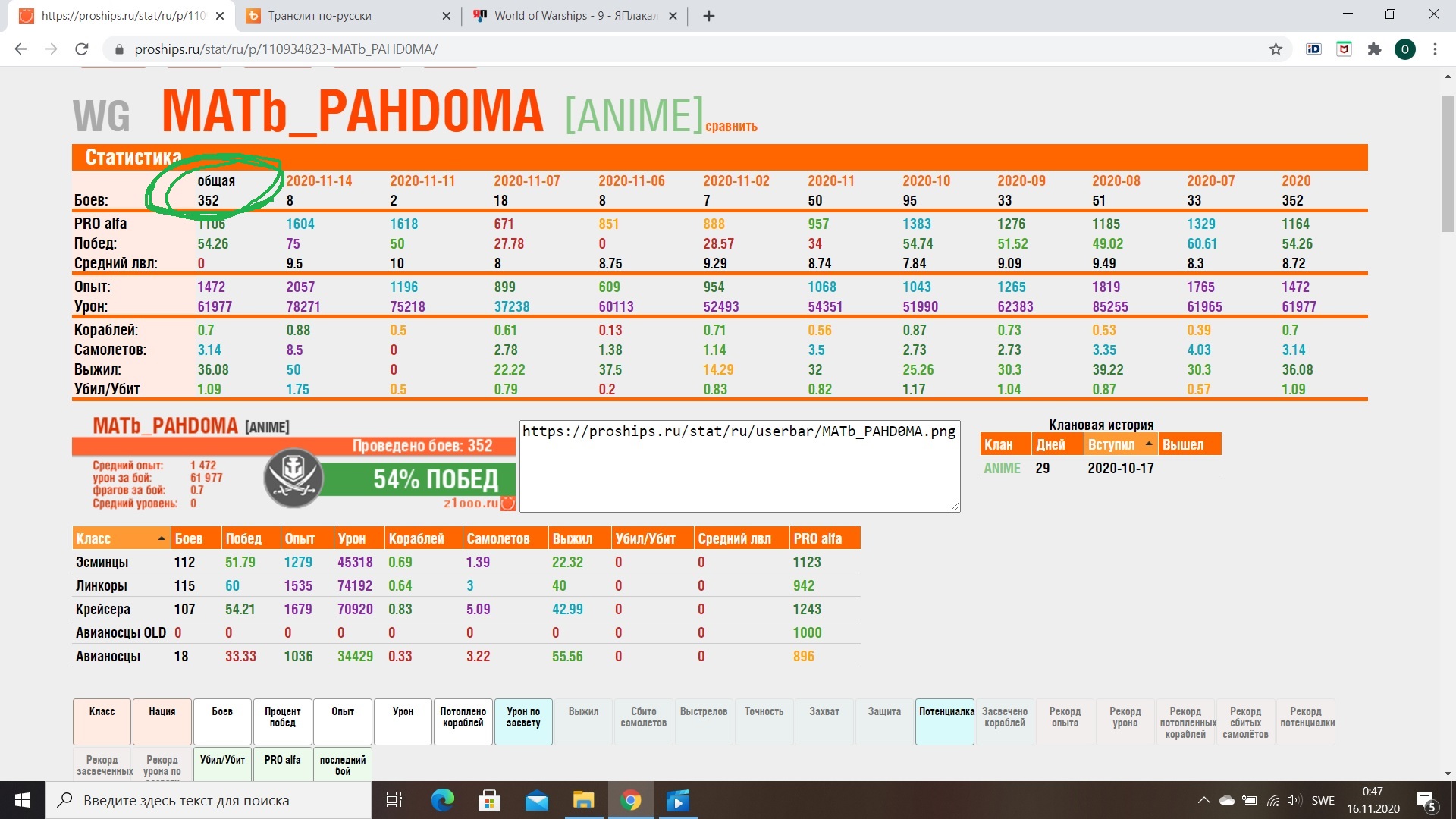Sort class table by PRO alfa column
This screenshot has width=1456, height=819.
pyautogui.click(x=824, y=538)
